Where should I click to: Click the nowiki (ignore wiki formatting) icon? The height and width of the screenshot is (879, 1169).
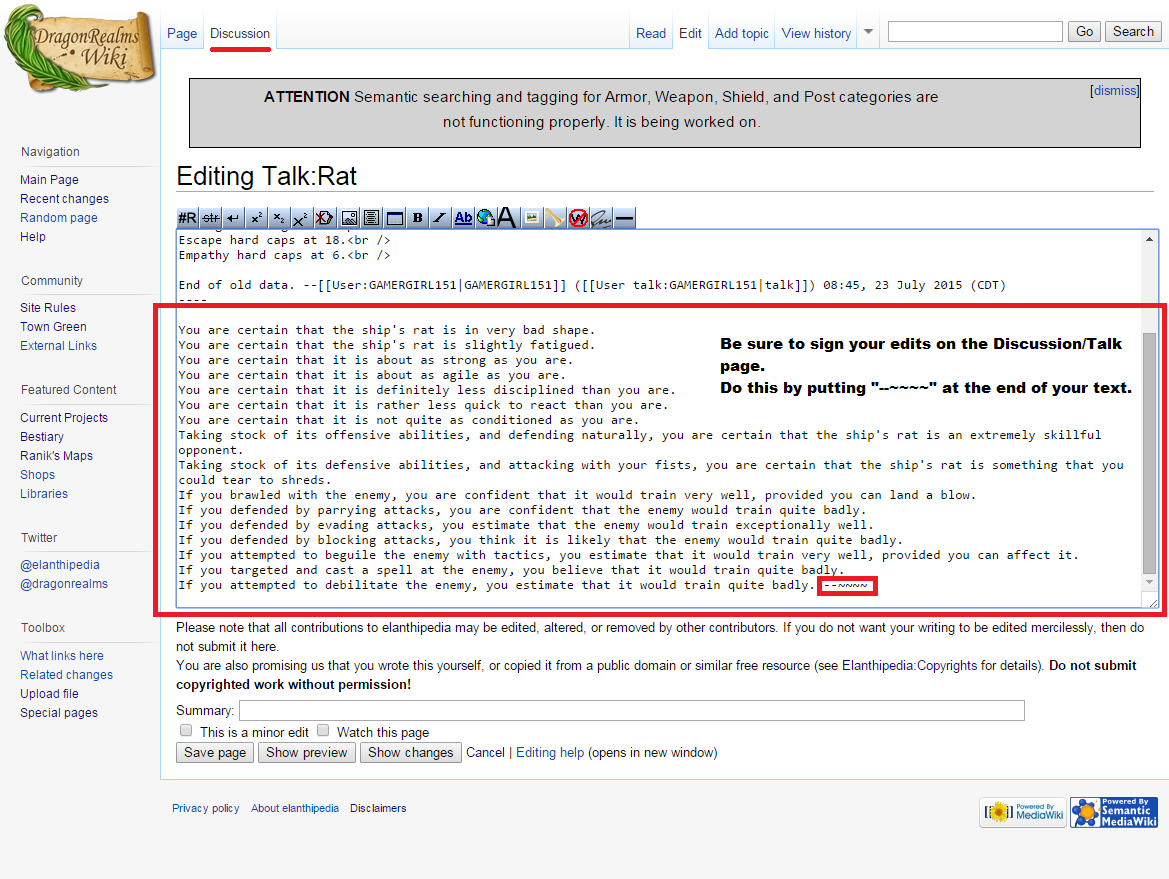click(x=578, y=218)
